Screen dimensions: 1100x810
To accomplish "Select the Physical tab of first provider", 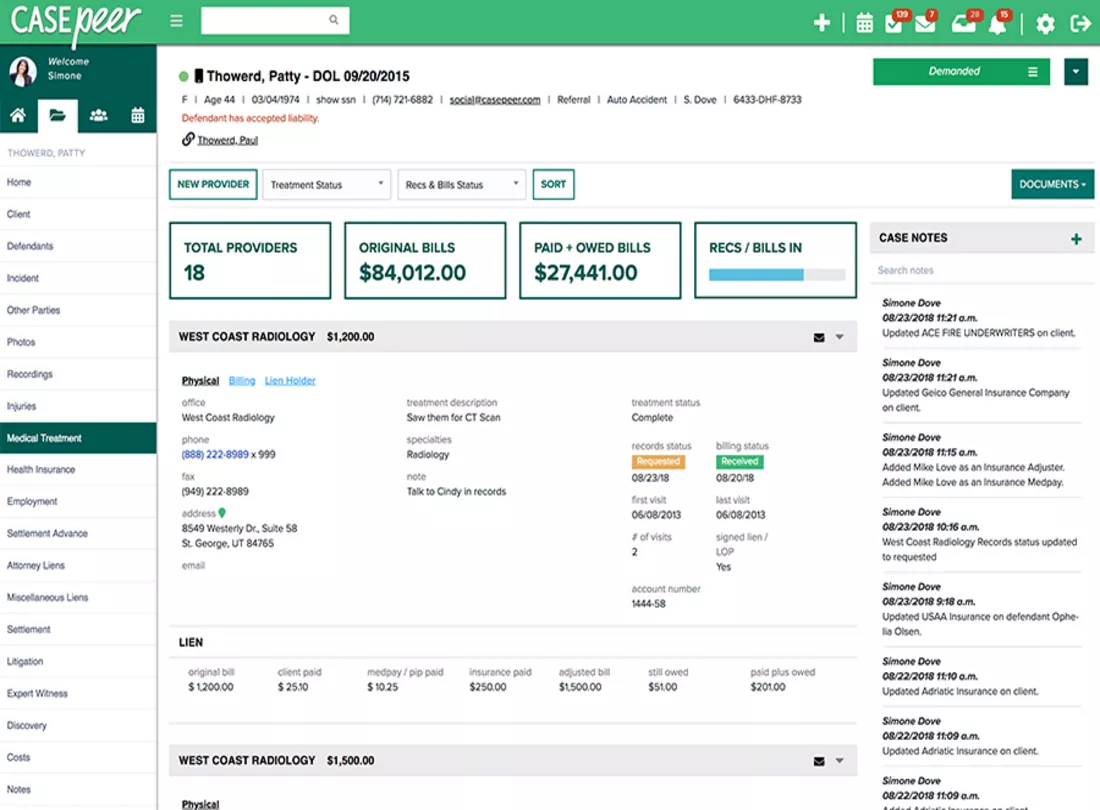I will point(200,381).
